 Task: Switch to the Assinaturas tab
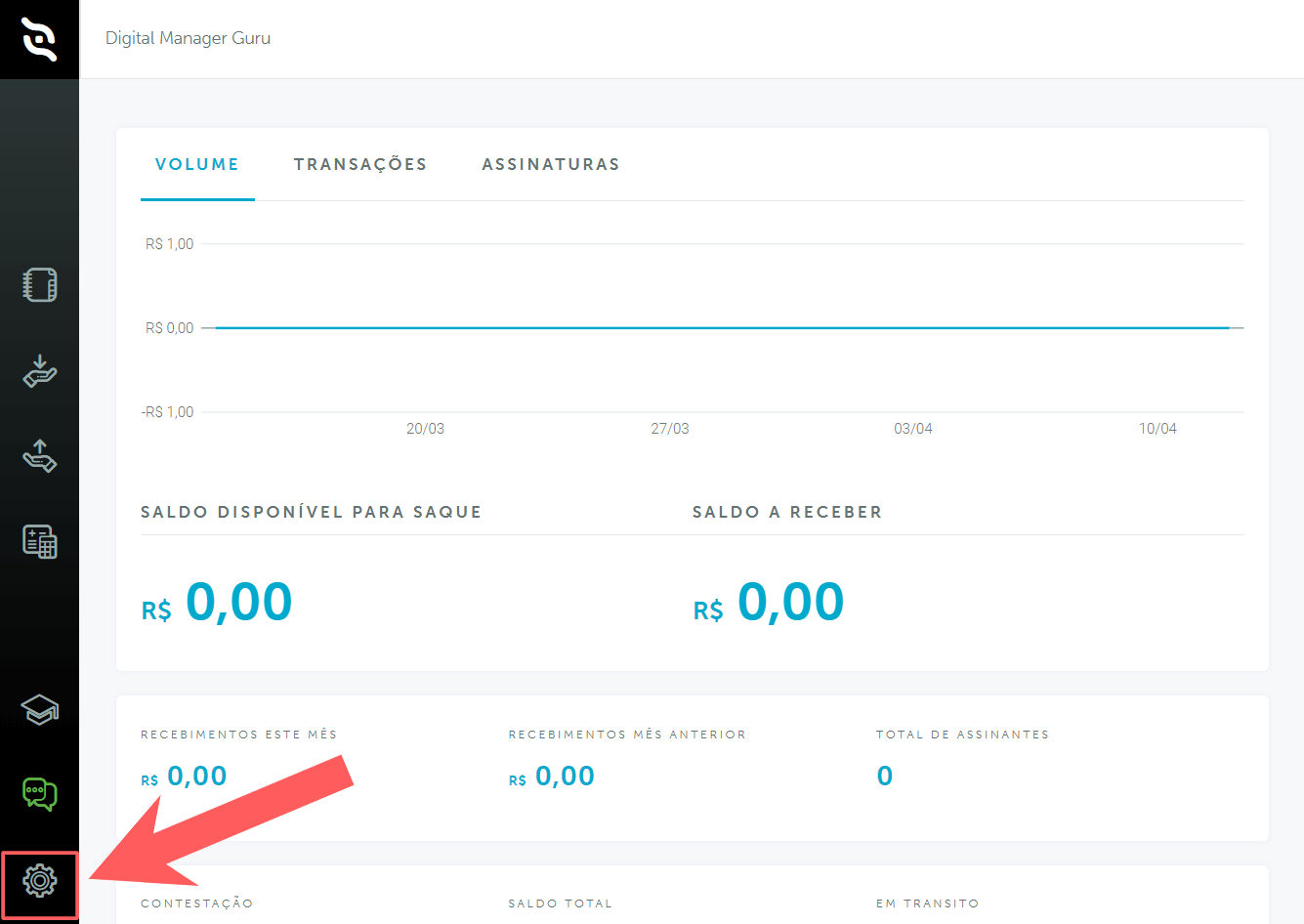click(x=551, y=164)
